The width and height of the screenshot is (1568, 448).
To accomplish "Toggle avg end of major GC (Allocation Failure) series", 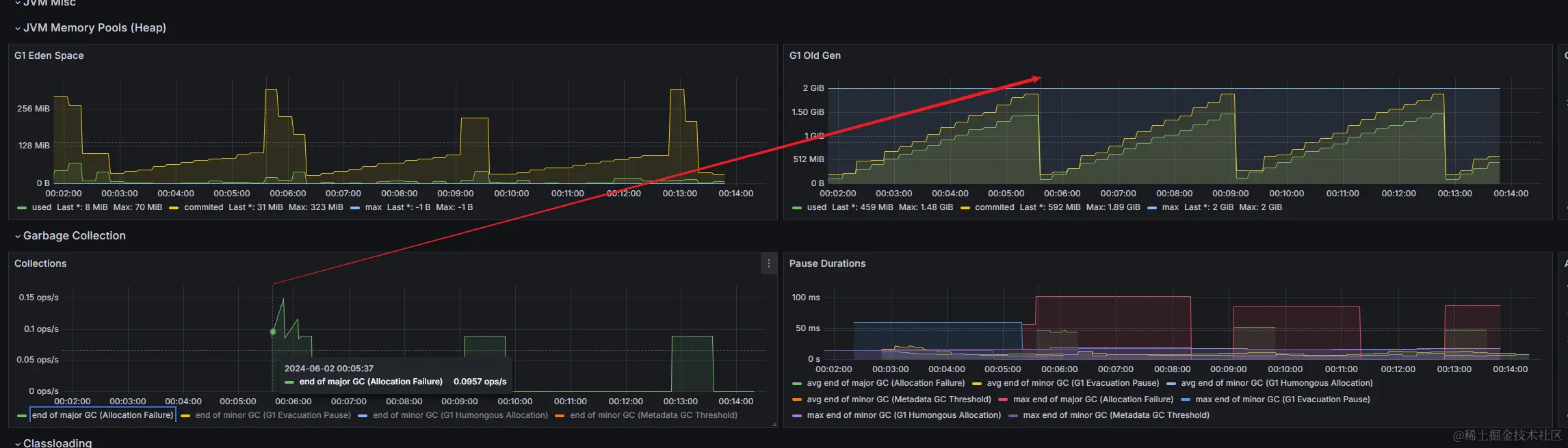I will pyautogui.click(x=885, y=383).
